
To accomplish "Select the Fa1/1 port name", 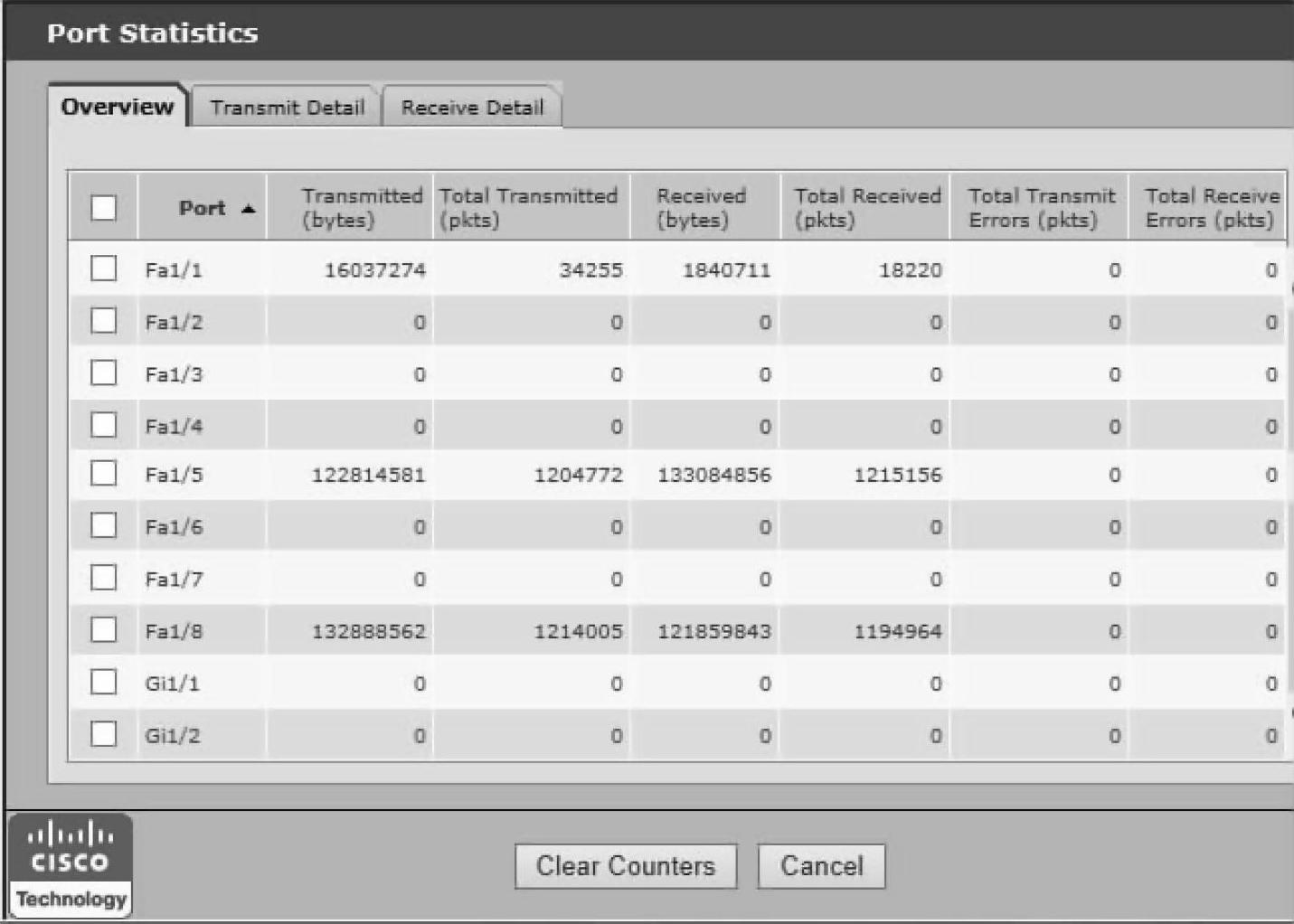I will [174, 270].
